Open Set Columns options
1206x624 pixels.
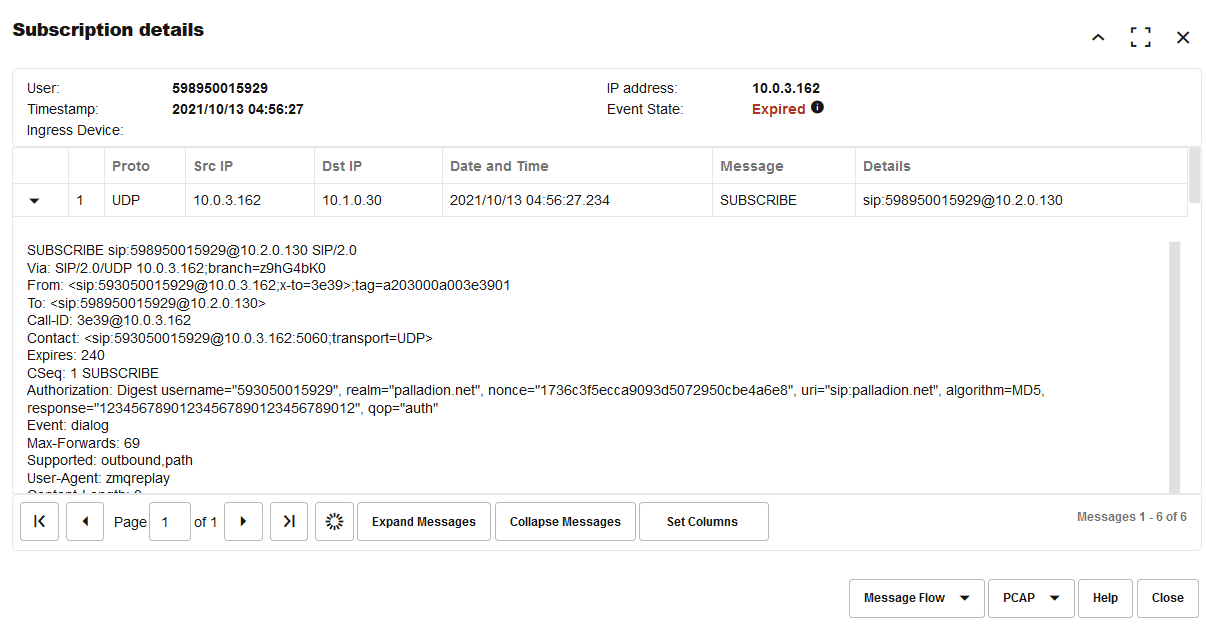pos(703,521)
